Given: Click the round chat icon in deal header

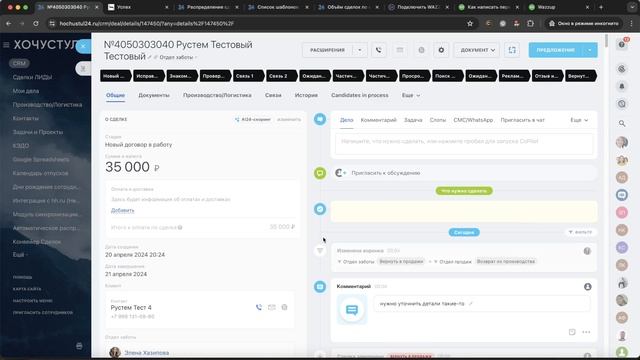Looking at the screenshot, I should [x=421, y=50].
